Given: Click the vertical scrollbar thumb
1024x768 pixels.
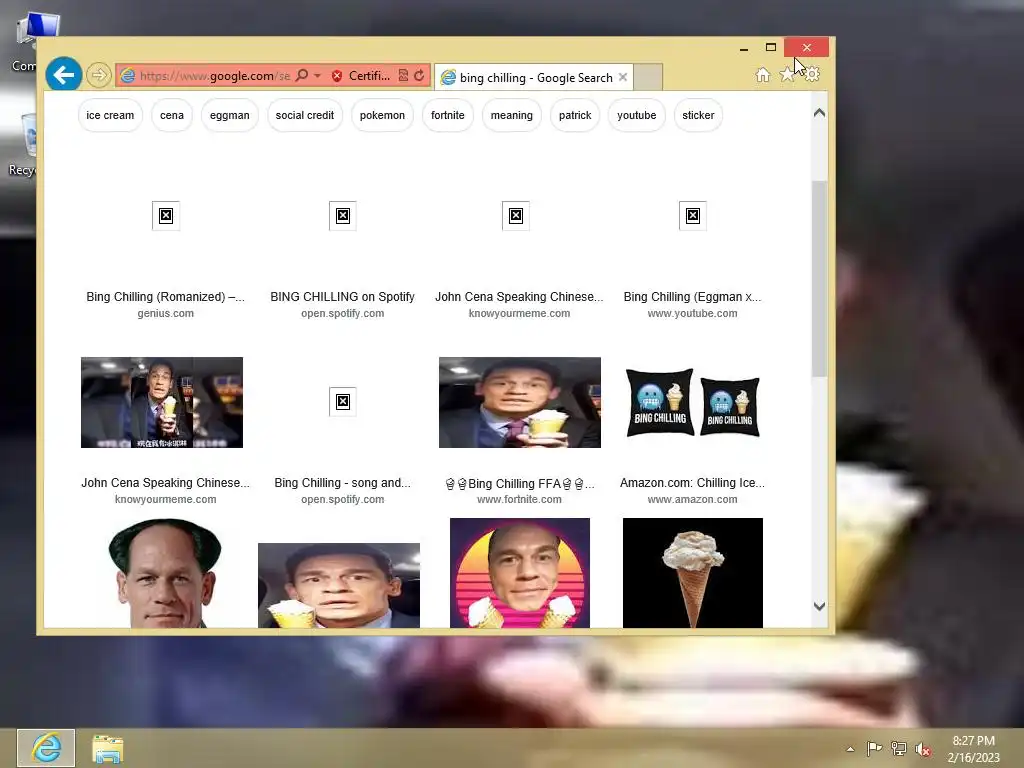Looking at the screenshot, I should (820, 278).
